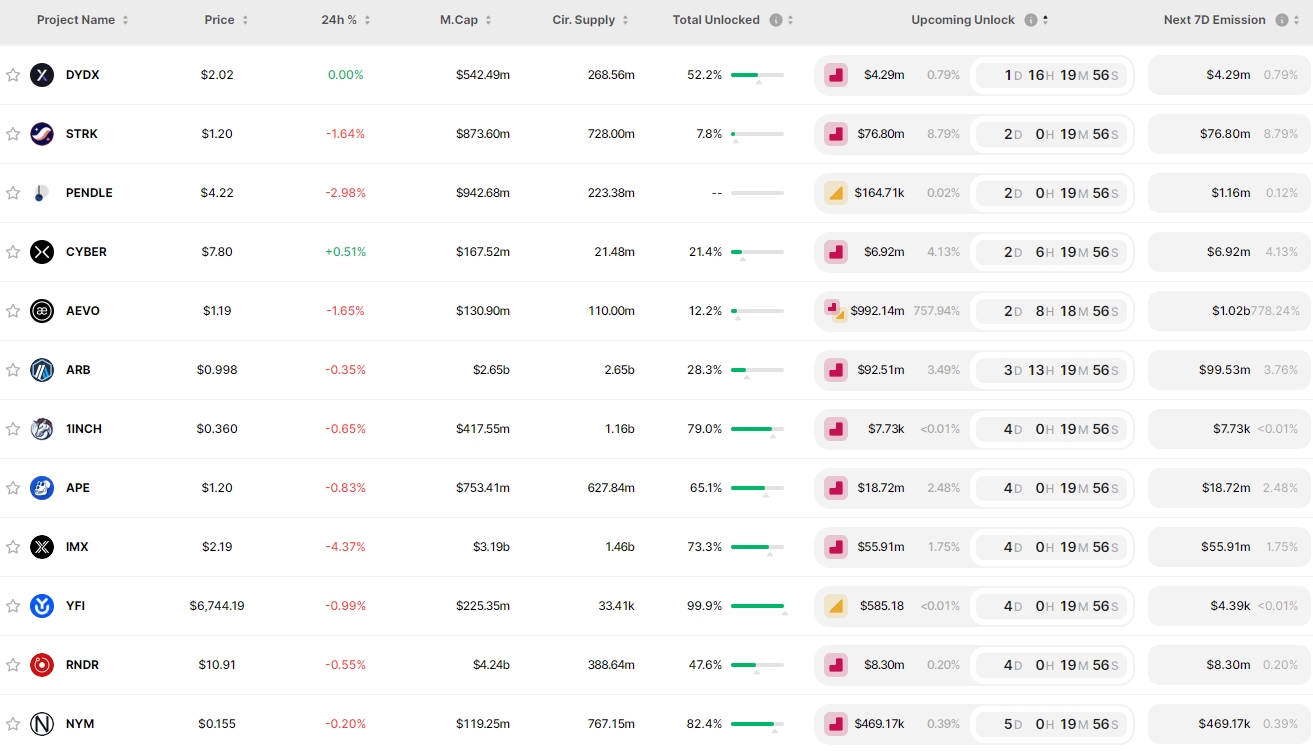Toggle the APE favorite star
Screen dimensions: 1313x751
tap(13, 488)
